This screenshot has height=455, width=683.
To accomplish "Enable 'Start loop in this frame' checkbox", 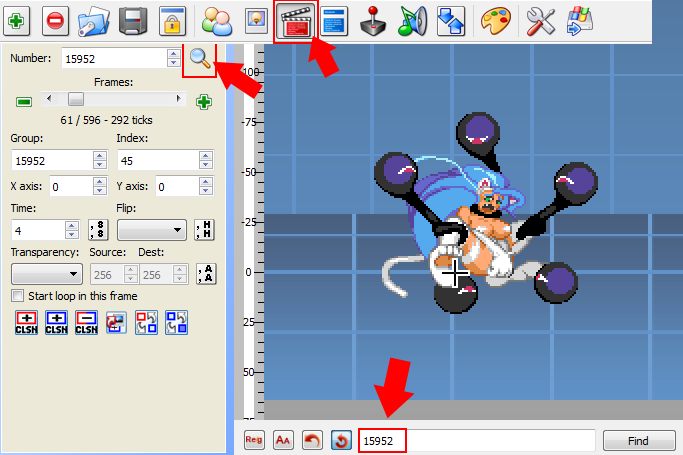I will (x=17, y=296).
